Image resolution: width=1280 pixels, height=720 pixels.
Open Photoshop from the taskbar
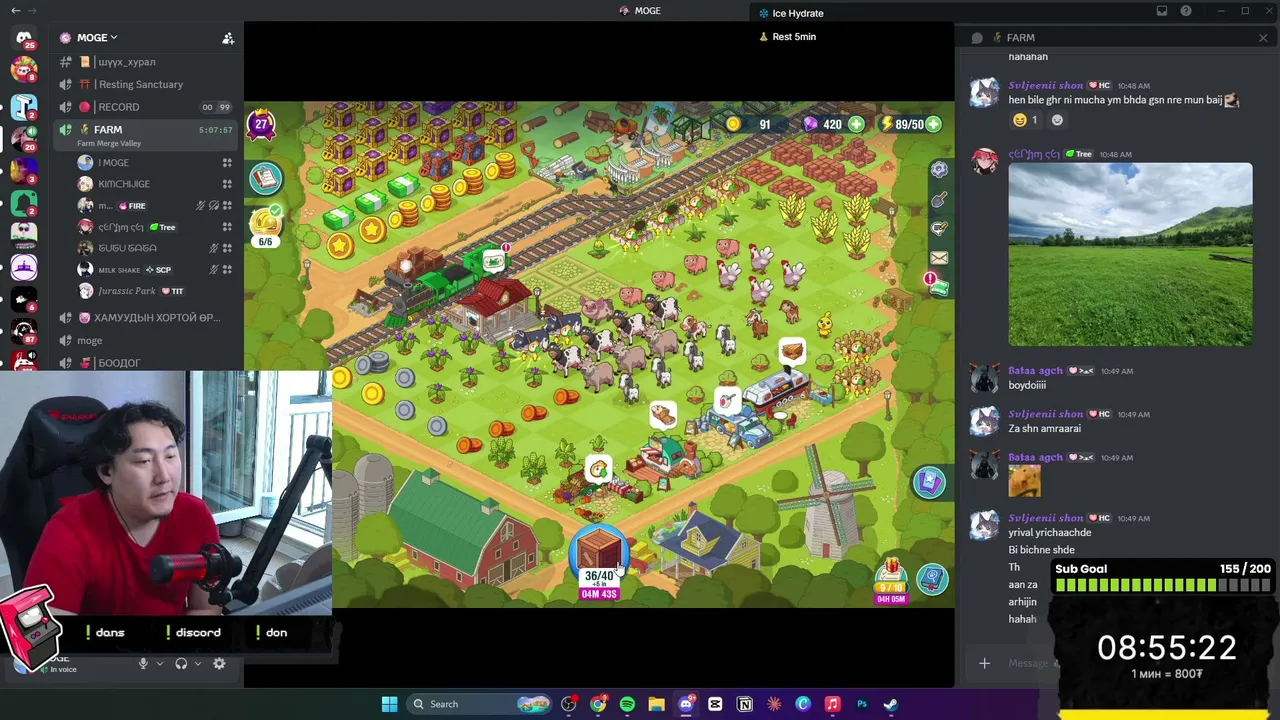click(862, 704)
